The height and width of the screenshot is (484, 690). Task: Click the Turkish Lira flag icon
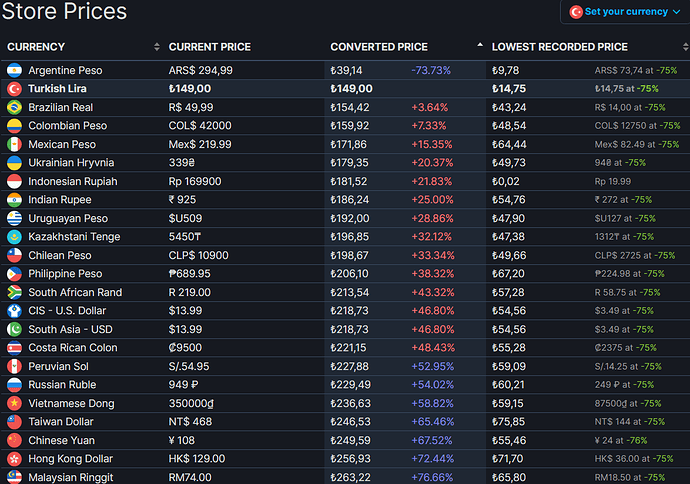(15, 89)
